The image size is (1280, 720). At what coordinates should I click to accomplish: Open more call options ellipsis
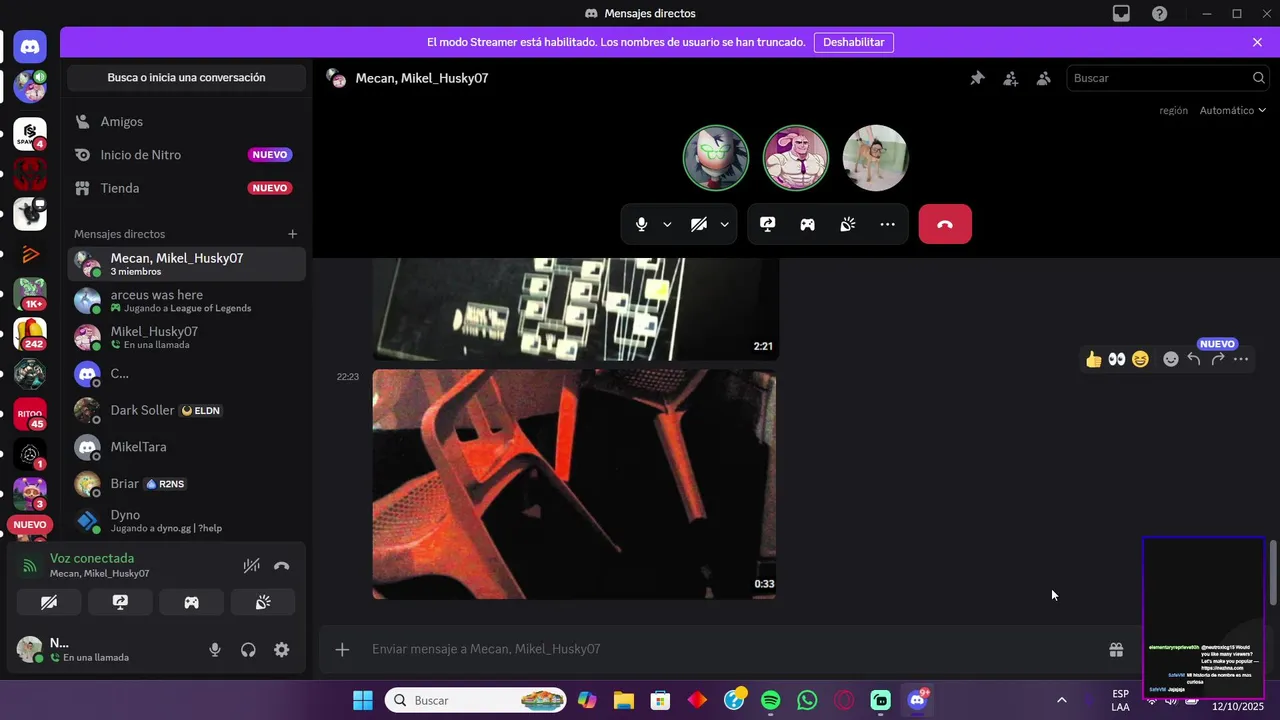point(887,224)
